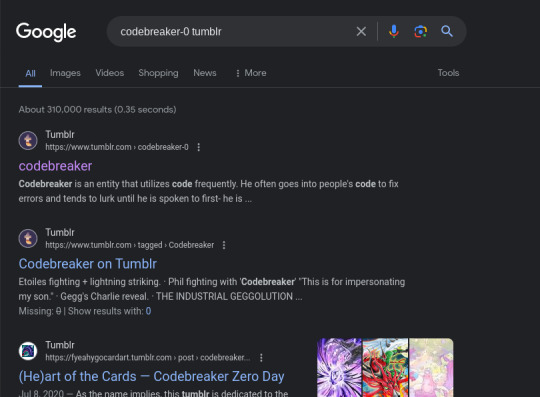Click the 'Codebreaker is an entity' snippet
This screenshot has height=397, width=540.
209,191
